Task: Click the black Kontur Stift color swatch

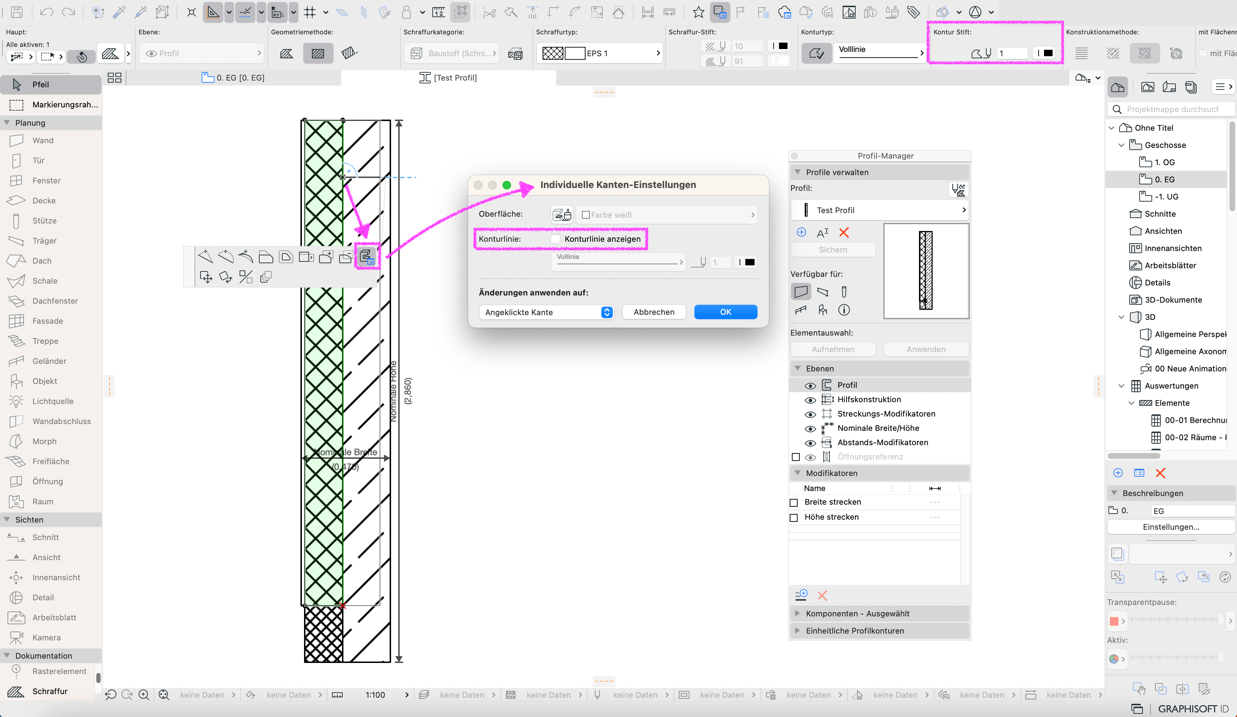Action: coord(1047,53)
